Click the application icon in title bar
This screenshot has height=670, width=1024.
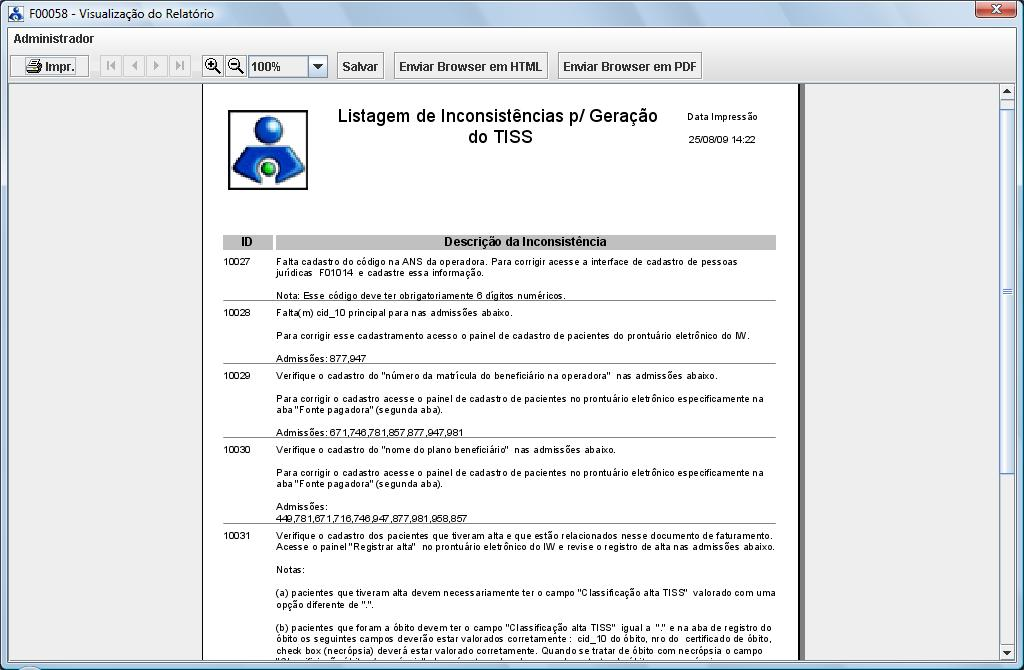[16, 13]
